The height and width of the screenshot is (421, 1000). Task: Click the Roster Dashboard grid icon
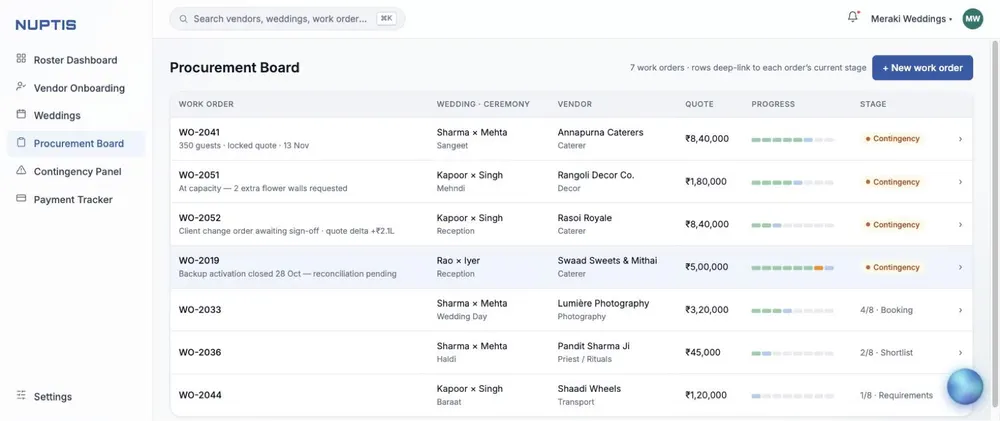pyautogui.click(x=21, y=59)
